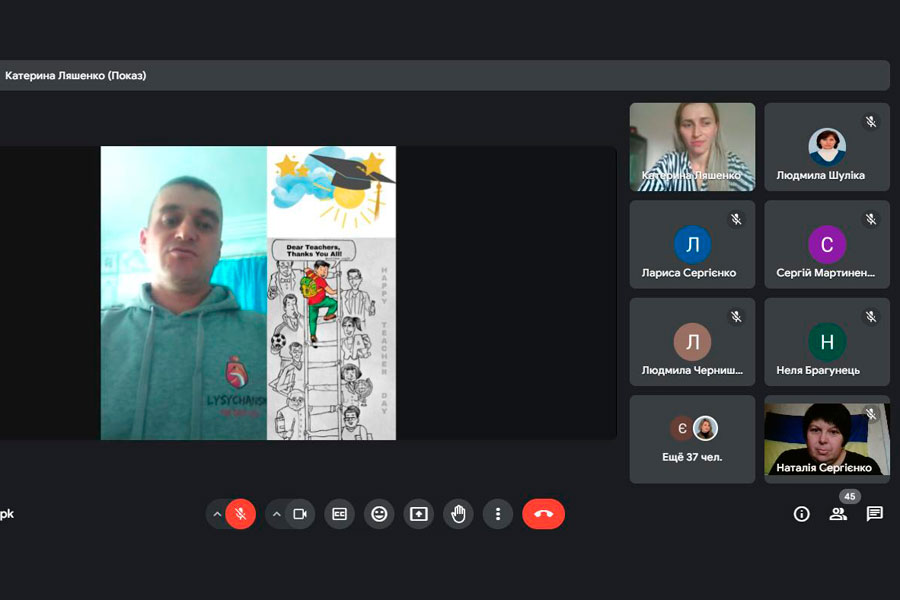Click the present screen button
The image size is (900, 600).
tap(418, 514)
